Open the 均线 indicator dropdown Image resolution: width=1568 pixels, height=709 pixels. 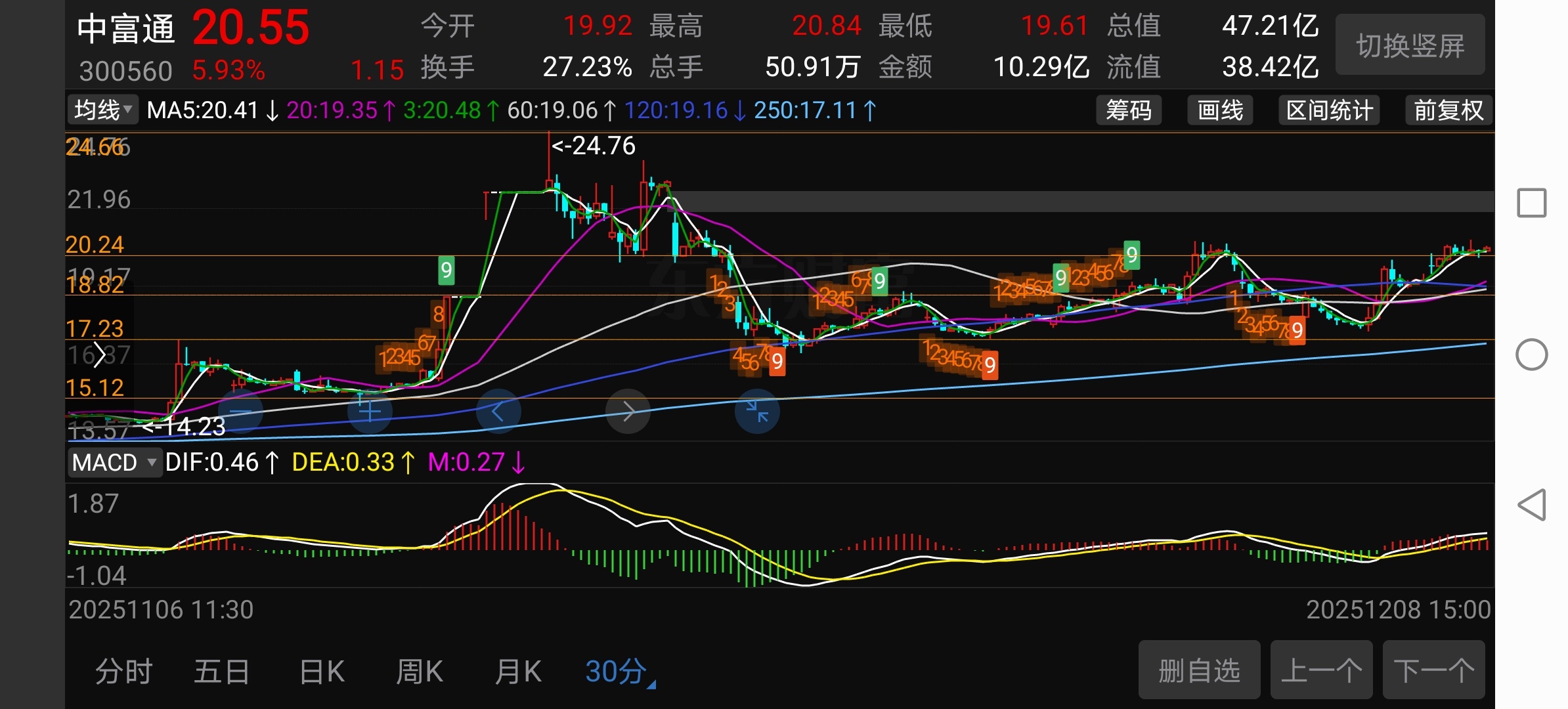[103, 110]
